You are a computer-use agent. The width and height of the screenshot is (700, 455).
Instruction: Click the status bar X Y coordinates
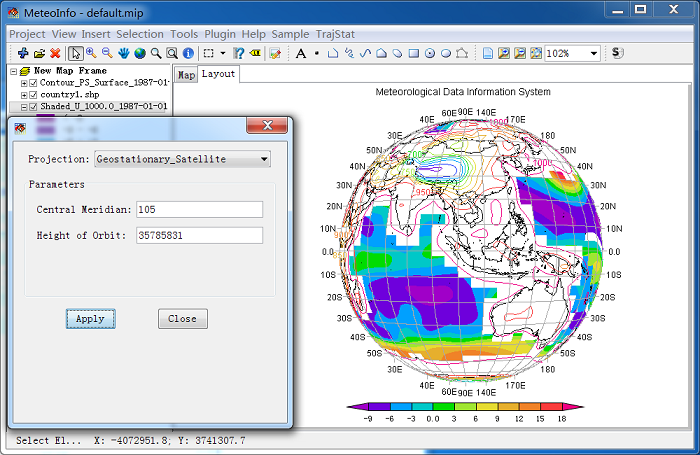point(170,441)
